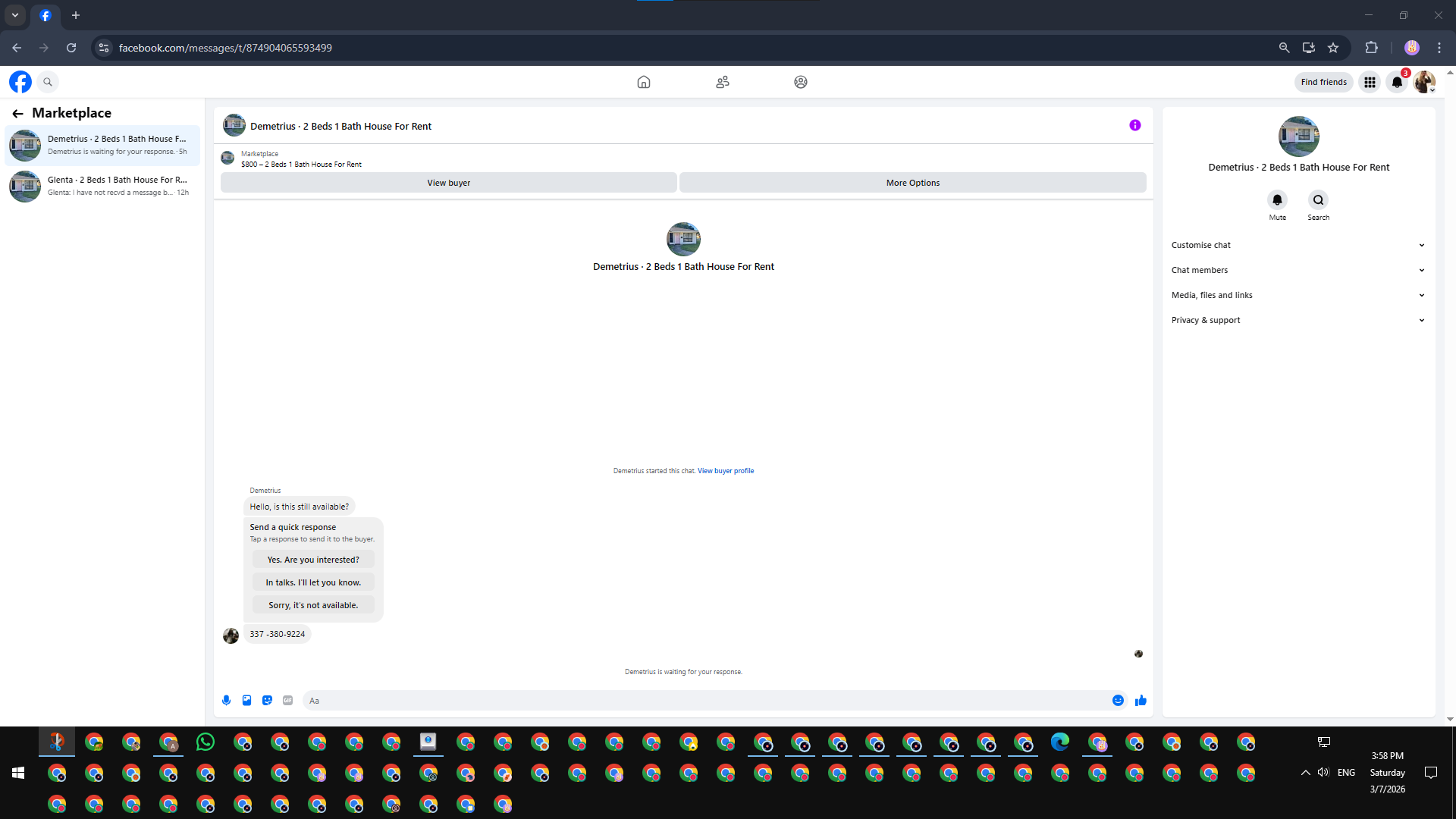This screenshot has width=1456, height=819.
Task: Open the page zoom magnifier in address bar
Action: pyautogui.click(x=1284, y=48)
